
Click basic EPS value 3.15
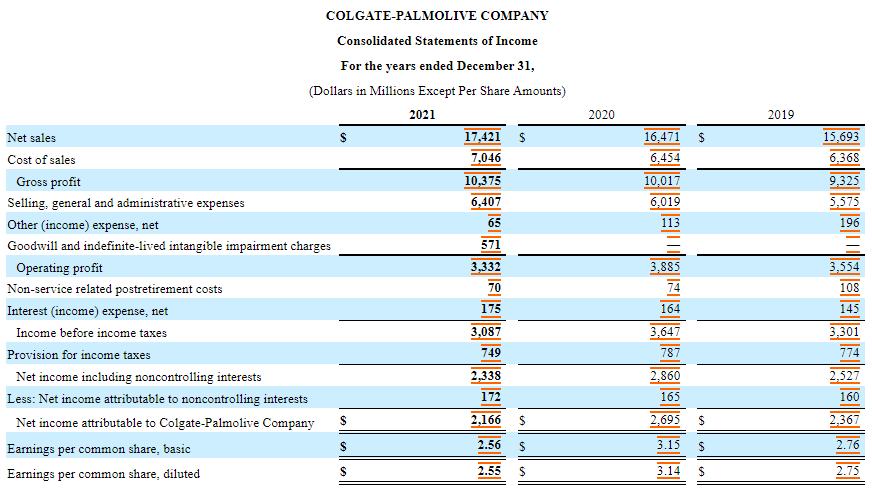tap(668, 445)
